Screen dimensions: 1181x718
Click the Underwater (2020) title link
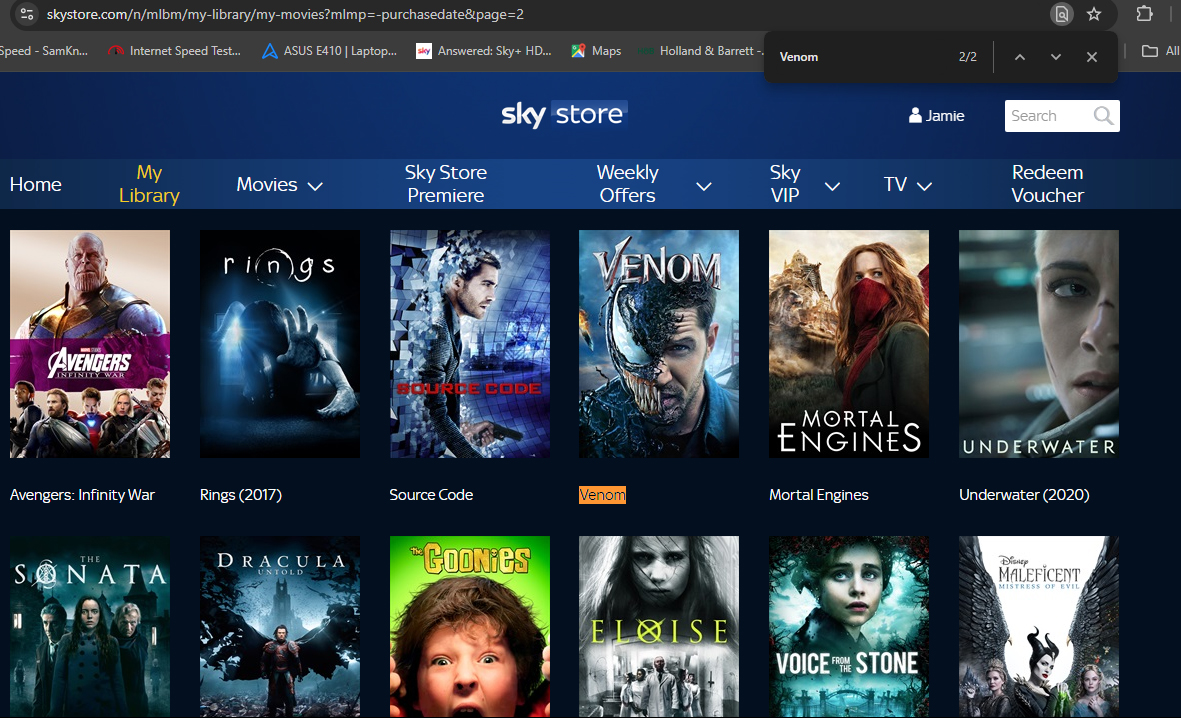click(x=1024, y=495)
